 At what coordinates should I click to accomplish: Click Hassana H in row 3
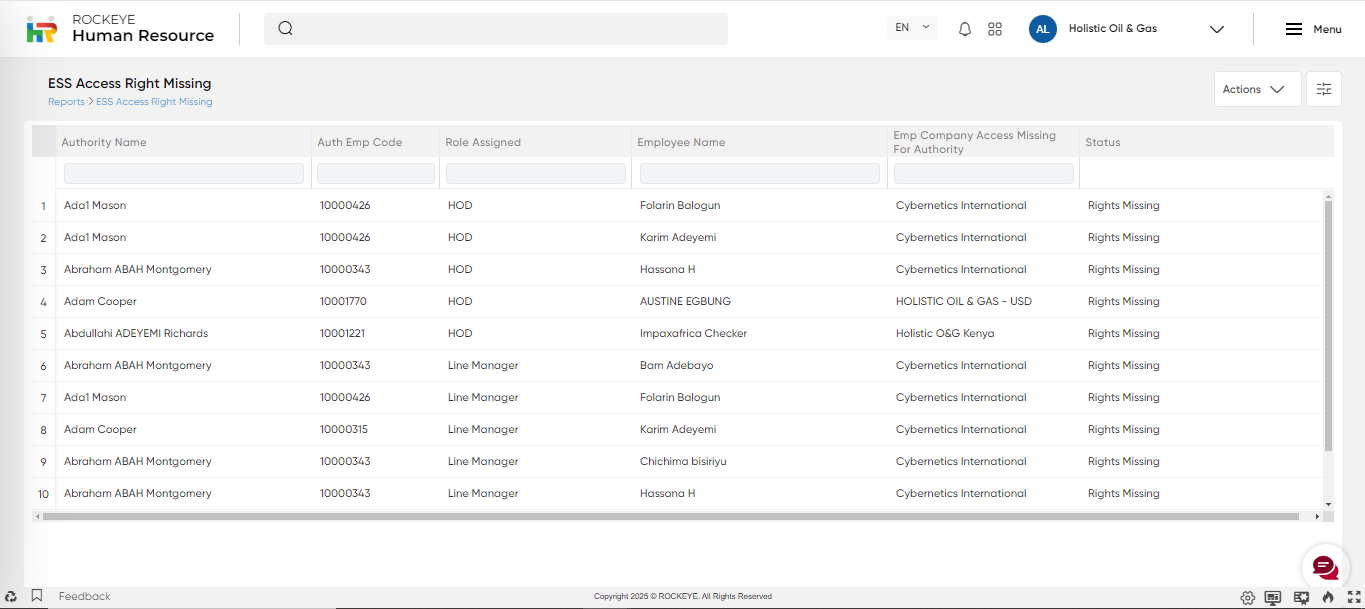coord(667,269)
